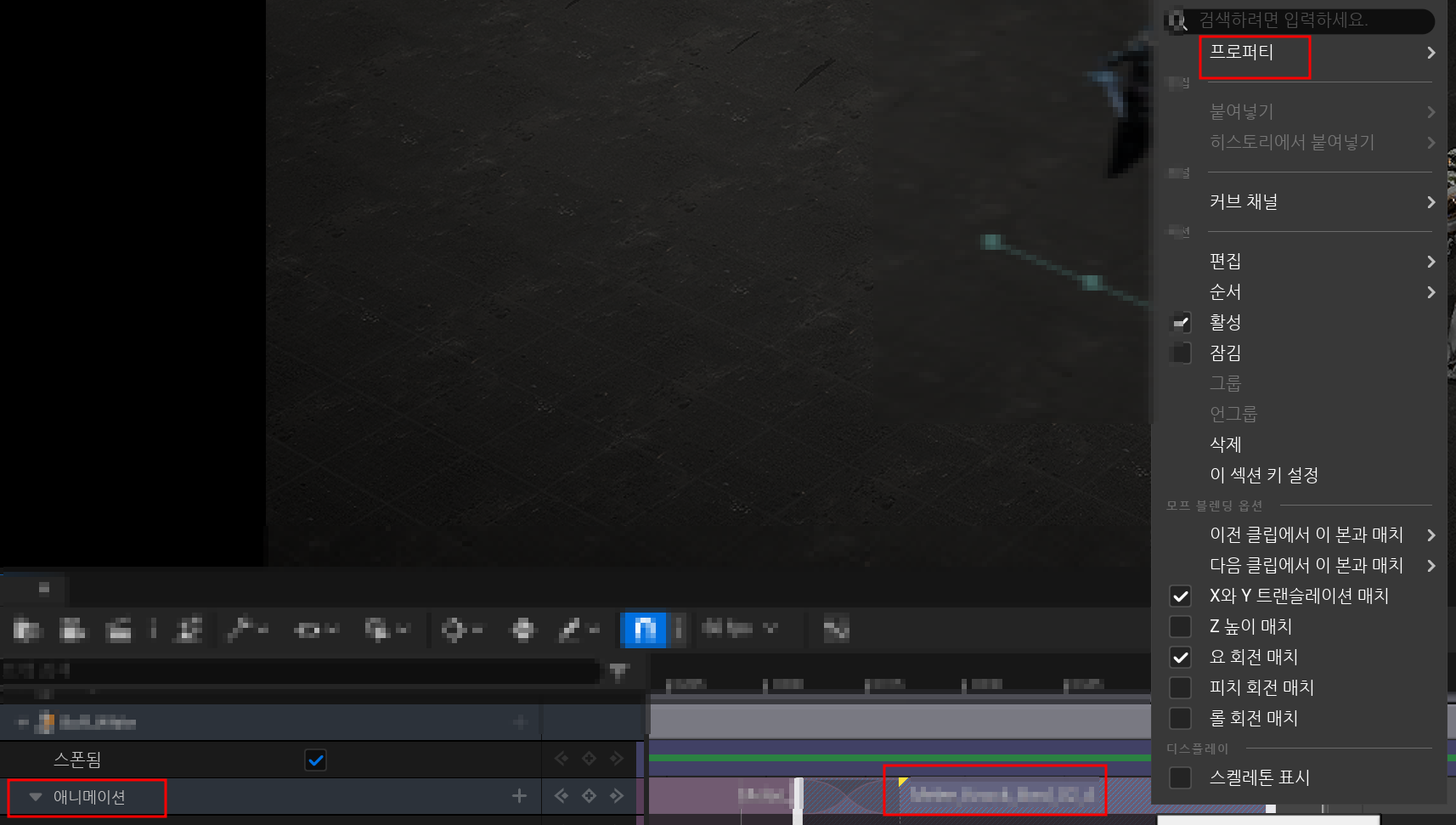Viewport: 1456px width, 825px height.
Task: Toggle the blue magnet snapping button
Action: tap(645, 630)
